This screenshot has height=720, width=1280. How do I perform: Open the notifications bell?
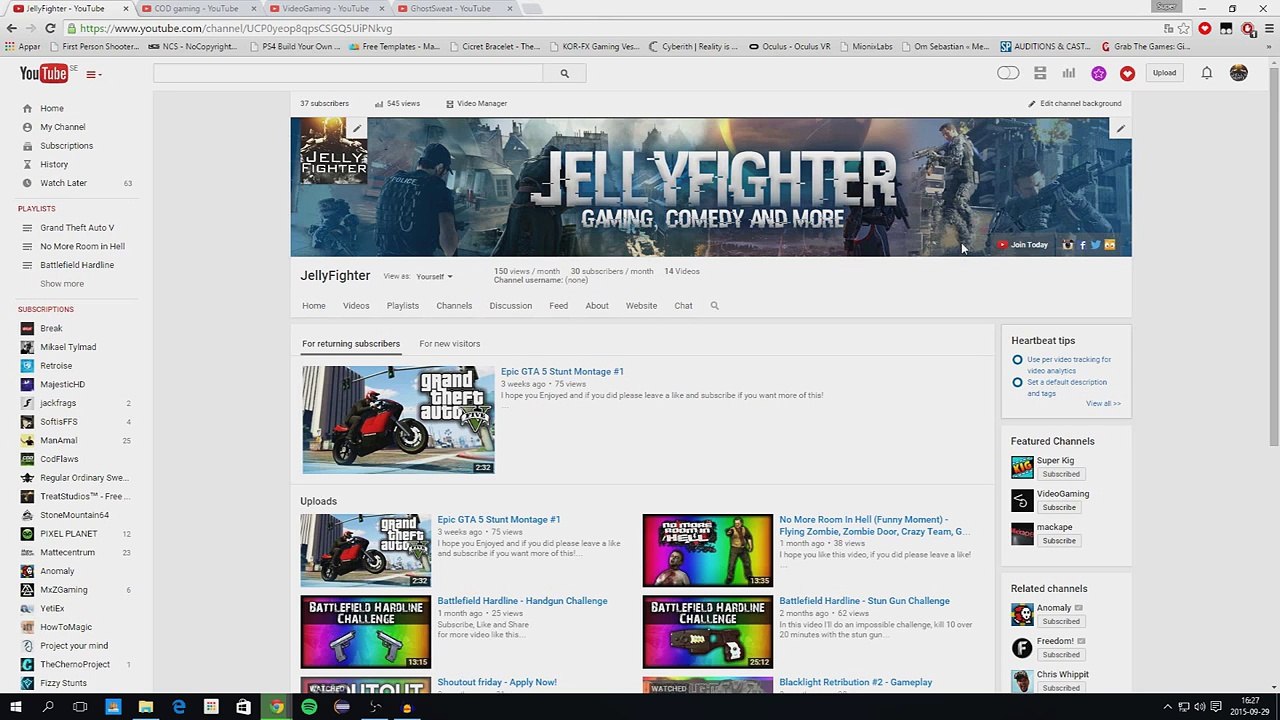(x=1207, y=73)
